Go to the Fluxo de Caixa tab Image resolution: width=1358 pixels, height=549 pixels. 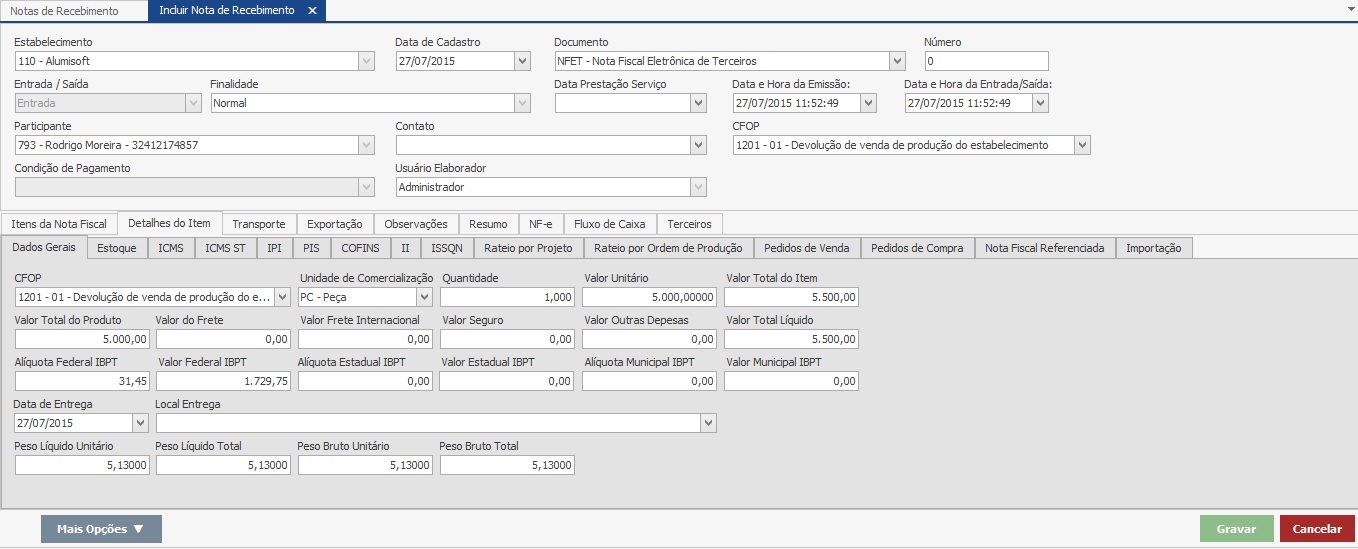click(609, 224)
